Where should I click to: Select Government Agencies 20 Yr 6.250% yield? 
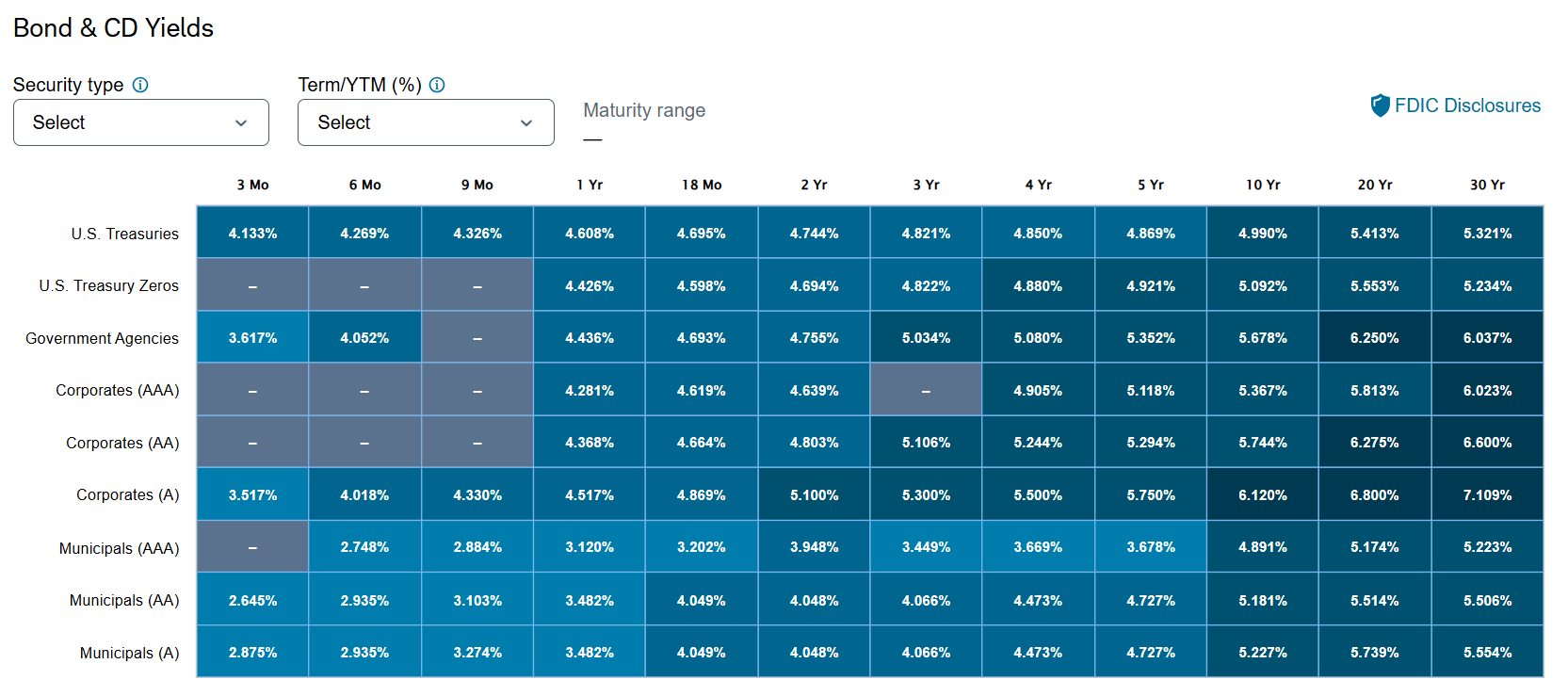click(1375, 337)
